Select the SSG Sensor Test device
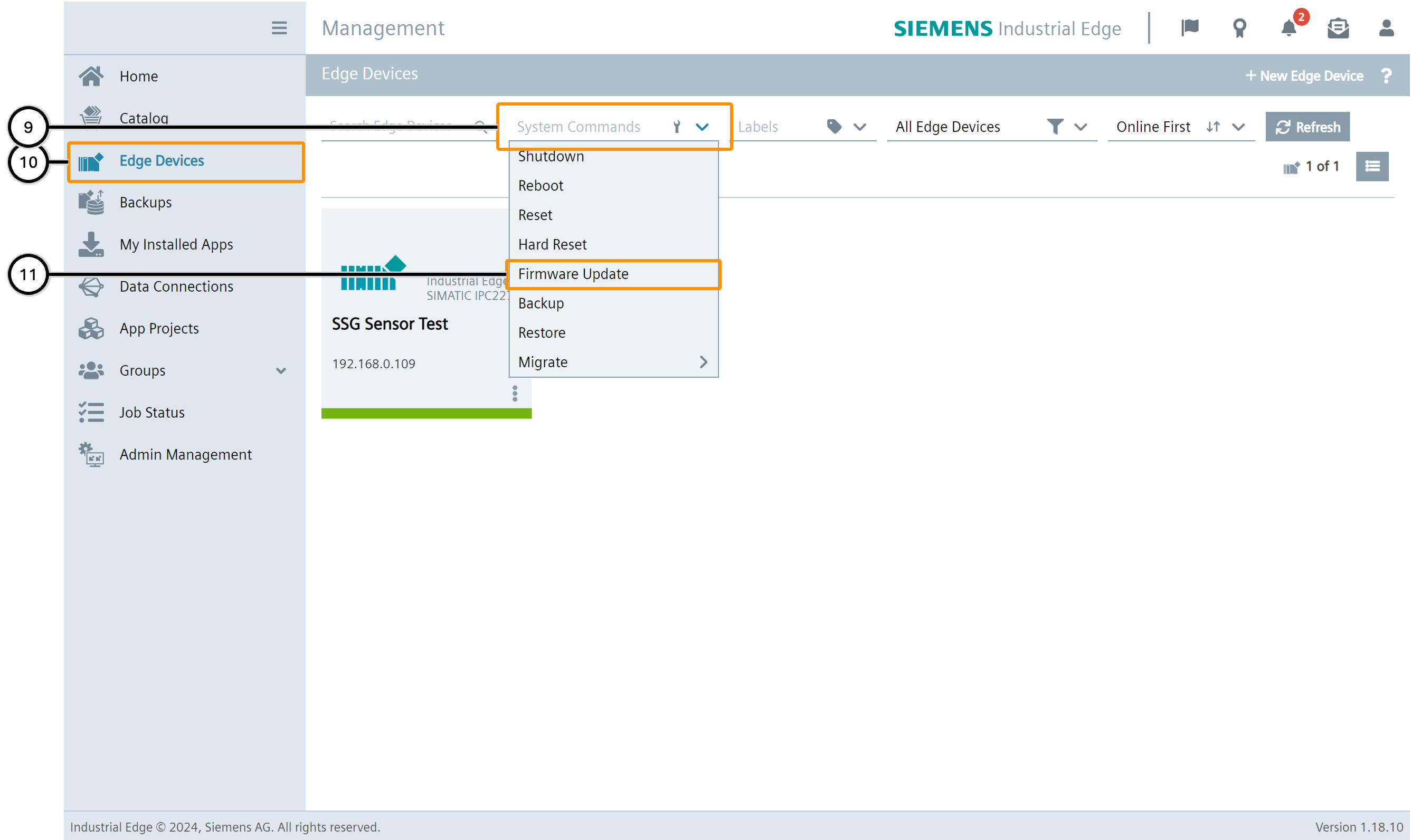Viewport: 1412px width, 840px height. pyautogui.click(x=390, y=324)
